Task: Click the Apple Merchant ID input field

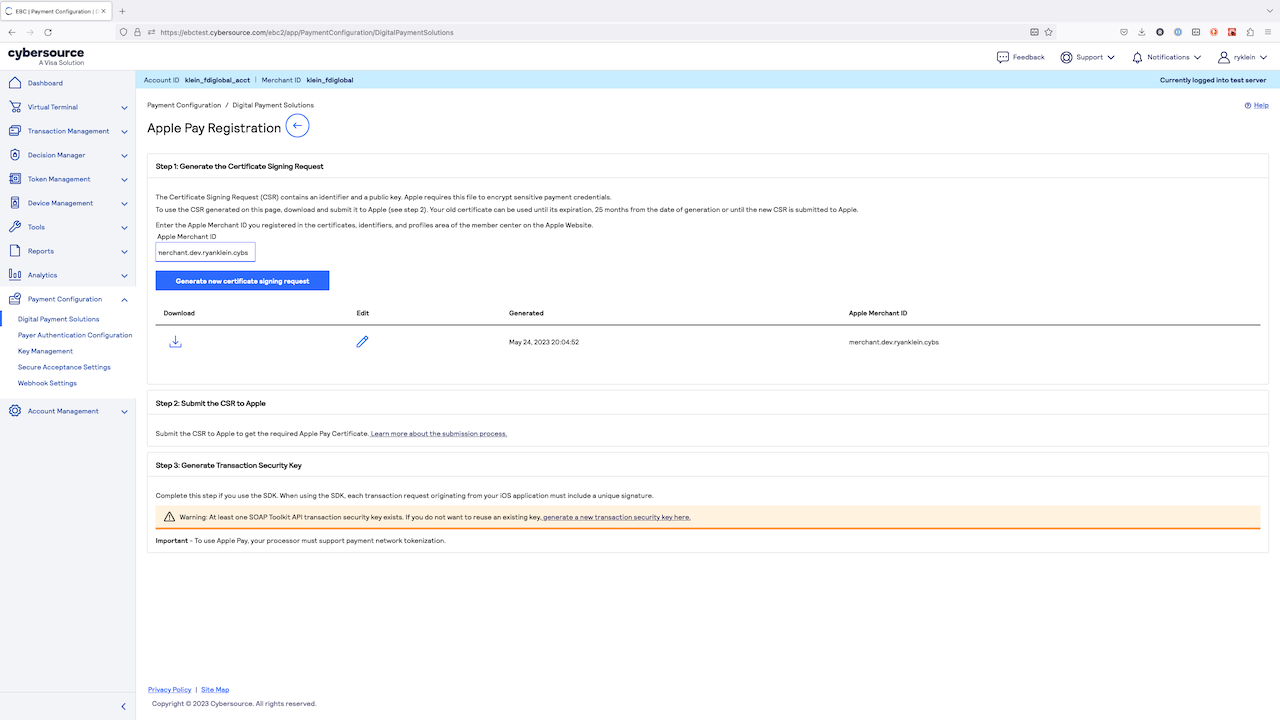Action: click(x=205, y=252)
